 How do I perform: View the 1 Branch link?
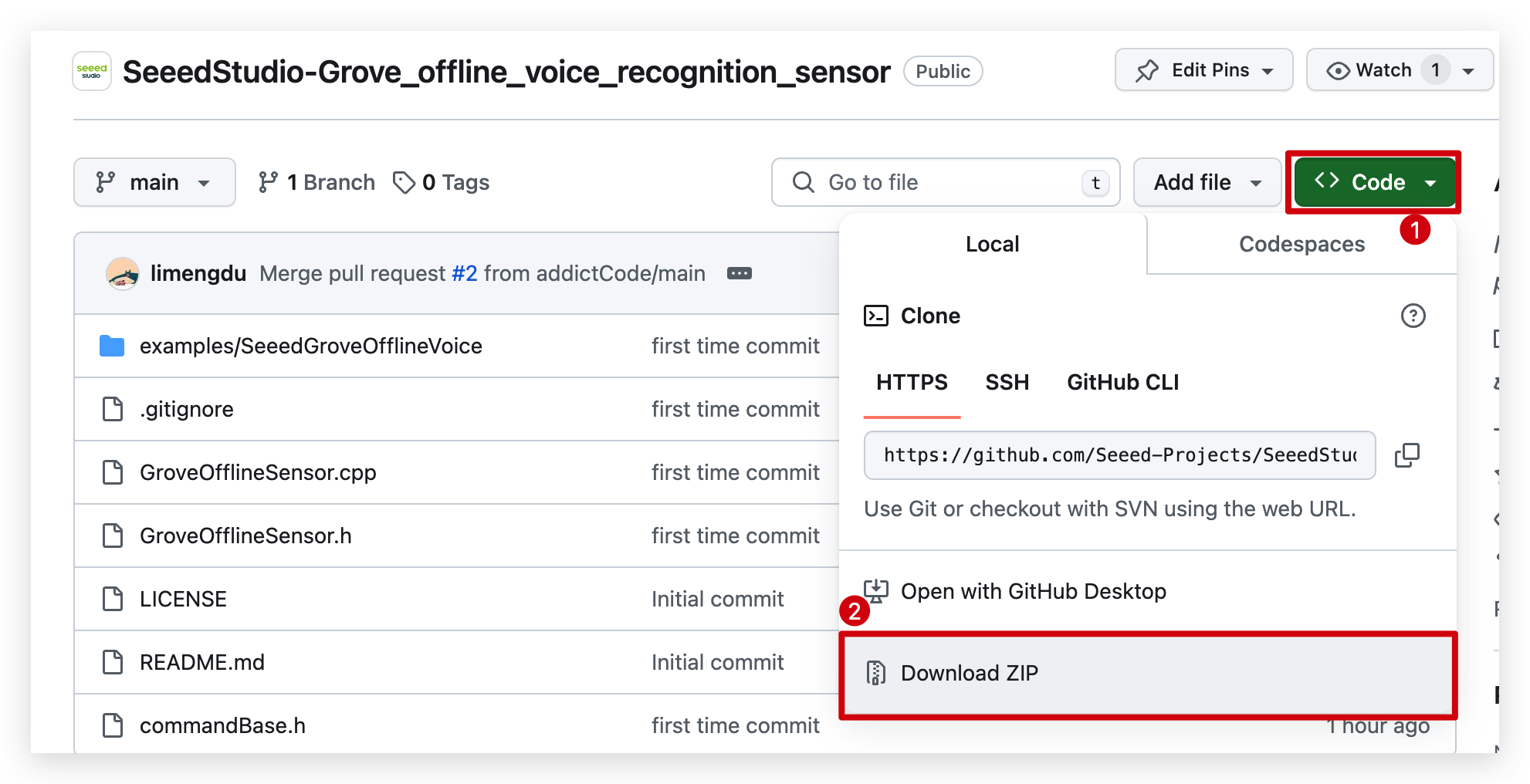(x=316, y=182)
